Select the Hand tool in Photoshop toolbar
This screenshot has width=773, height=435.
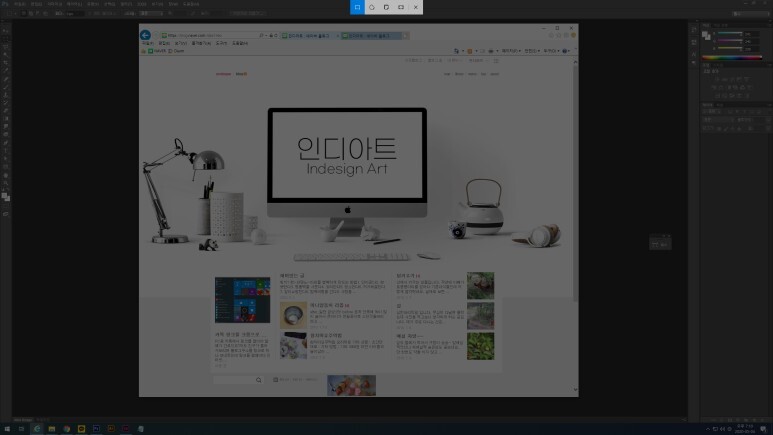5,175
